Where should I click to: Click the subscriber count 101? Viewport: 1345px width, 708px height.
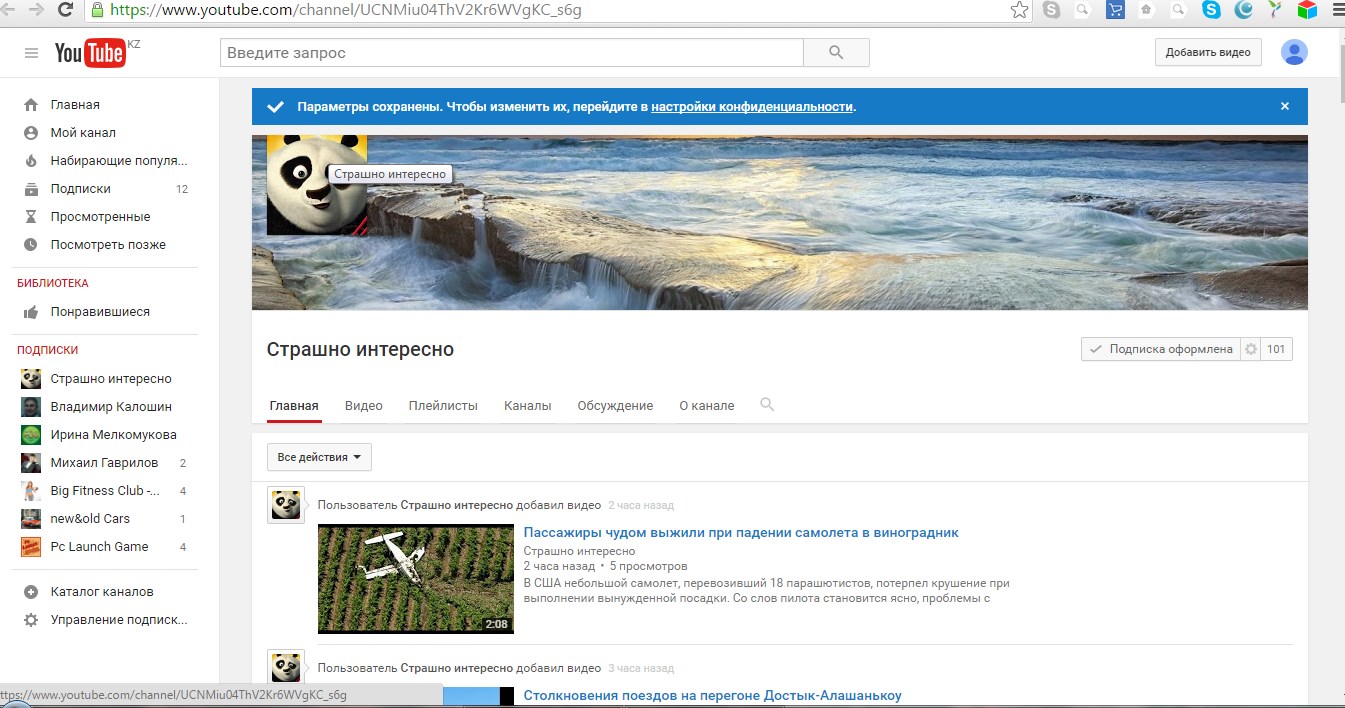(1276, 349)
